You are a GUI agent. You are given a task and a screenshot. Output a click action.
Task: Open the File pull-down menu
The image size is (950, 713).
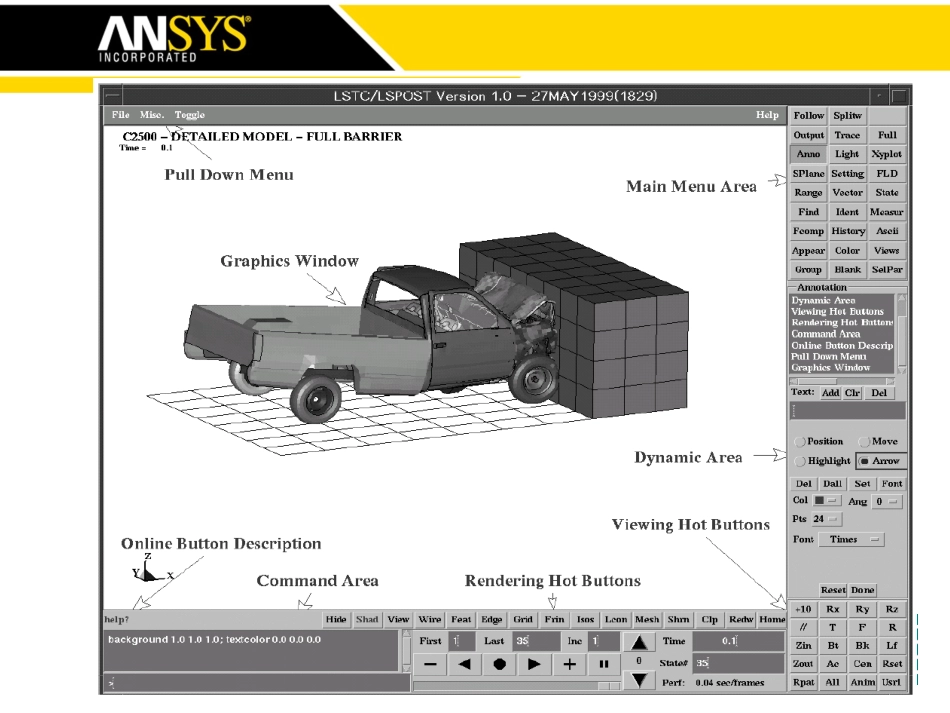click(x=120, y=115)
